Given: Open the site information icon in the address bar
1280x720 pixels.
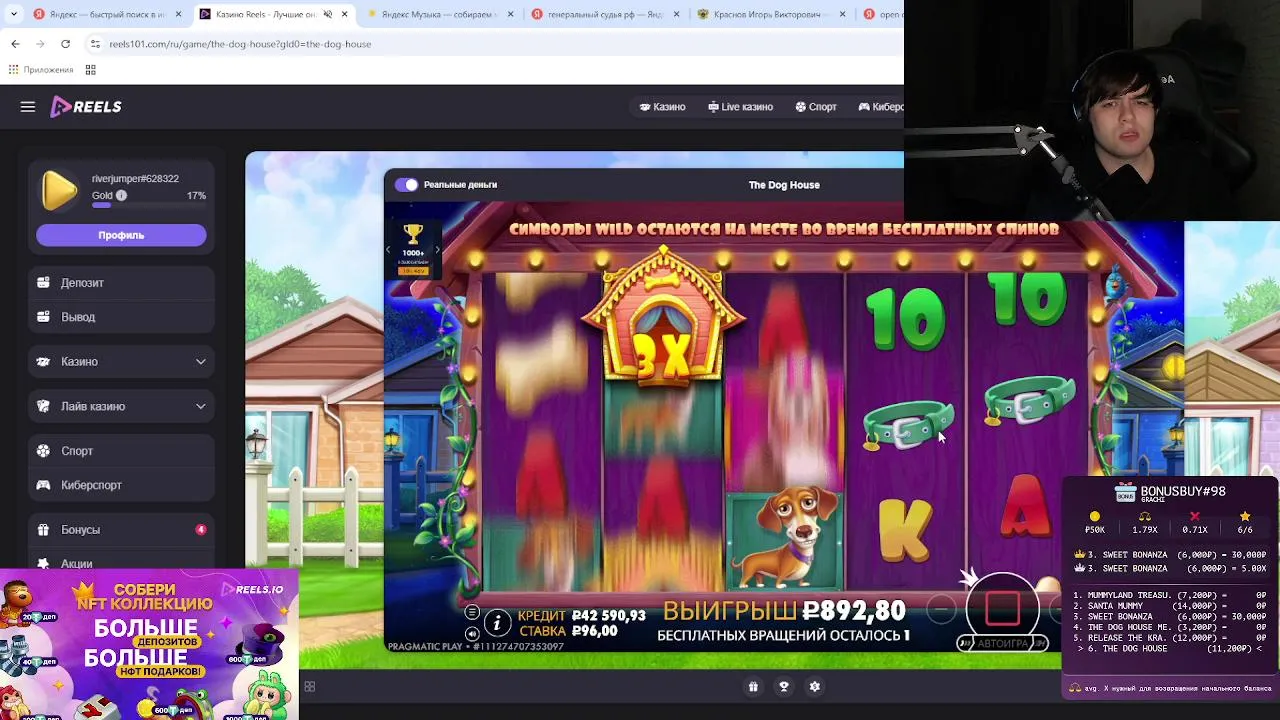Looking at the screenshot, I should click(95, 44).
